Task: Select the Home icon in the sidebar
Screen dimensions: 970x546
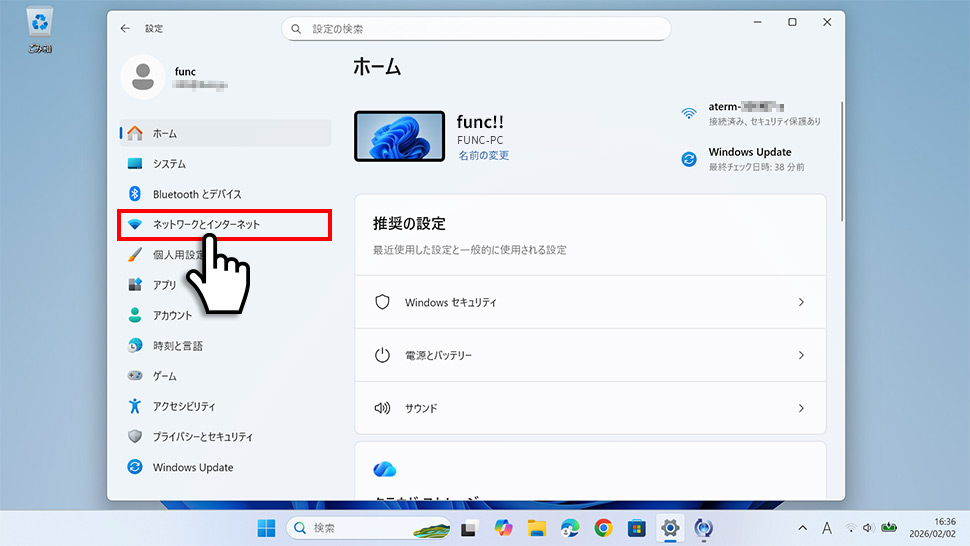Action: (x=135, y=133)
